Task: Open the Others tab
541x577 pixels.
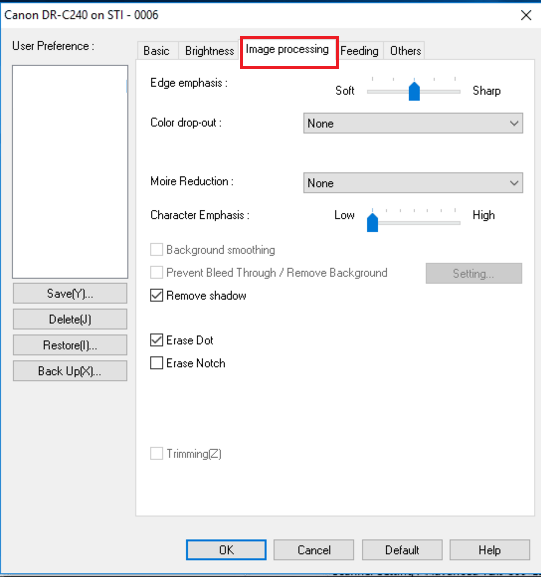Action: point(405,51)
